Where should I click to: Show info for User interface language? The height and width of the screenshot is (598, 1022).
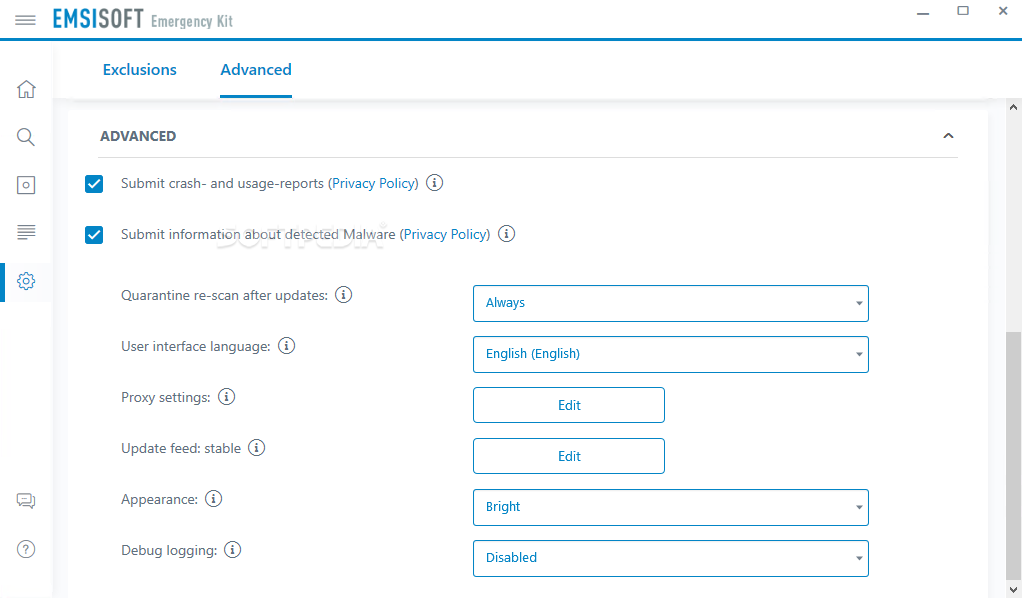[x=286, y=346]
